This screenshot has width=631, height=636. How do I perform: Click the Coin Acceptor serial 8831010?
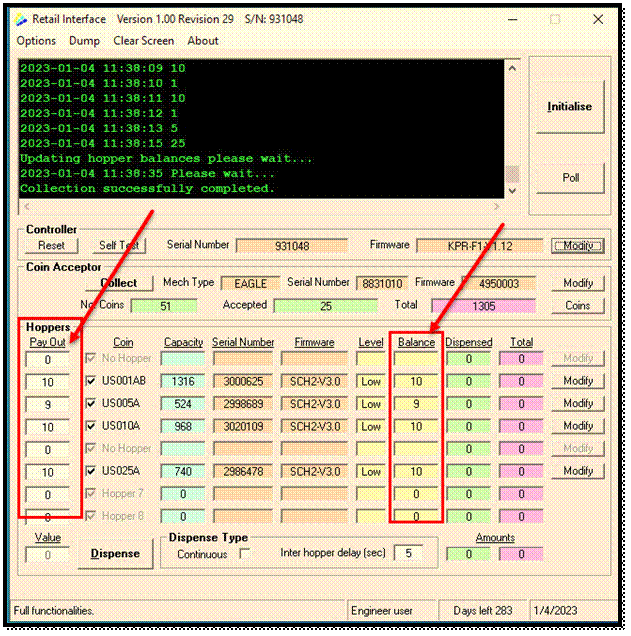[382, 284]
